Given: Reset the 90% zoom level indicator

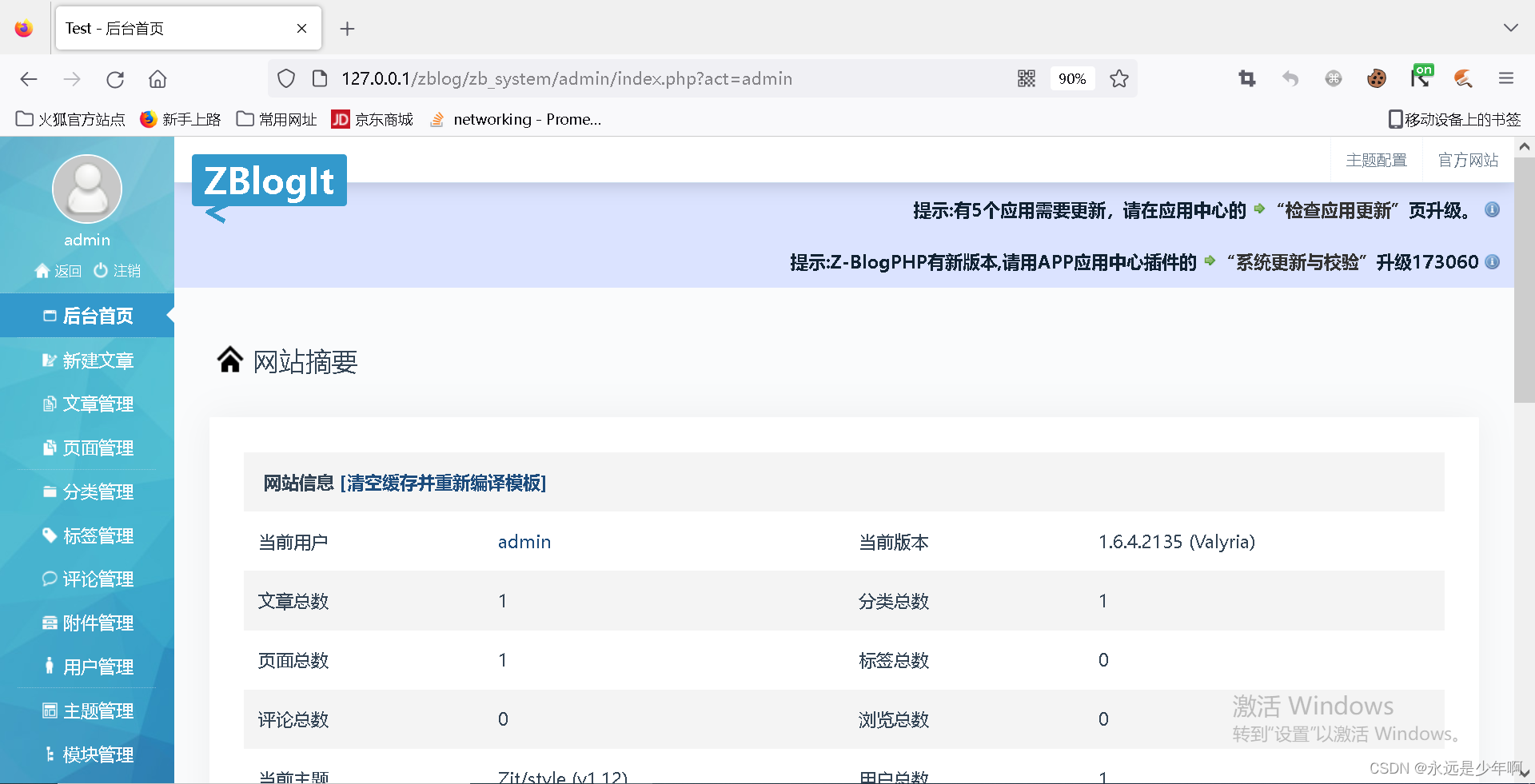Looking at the screenshot, I should [x=1072, y=78].
